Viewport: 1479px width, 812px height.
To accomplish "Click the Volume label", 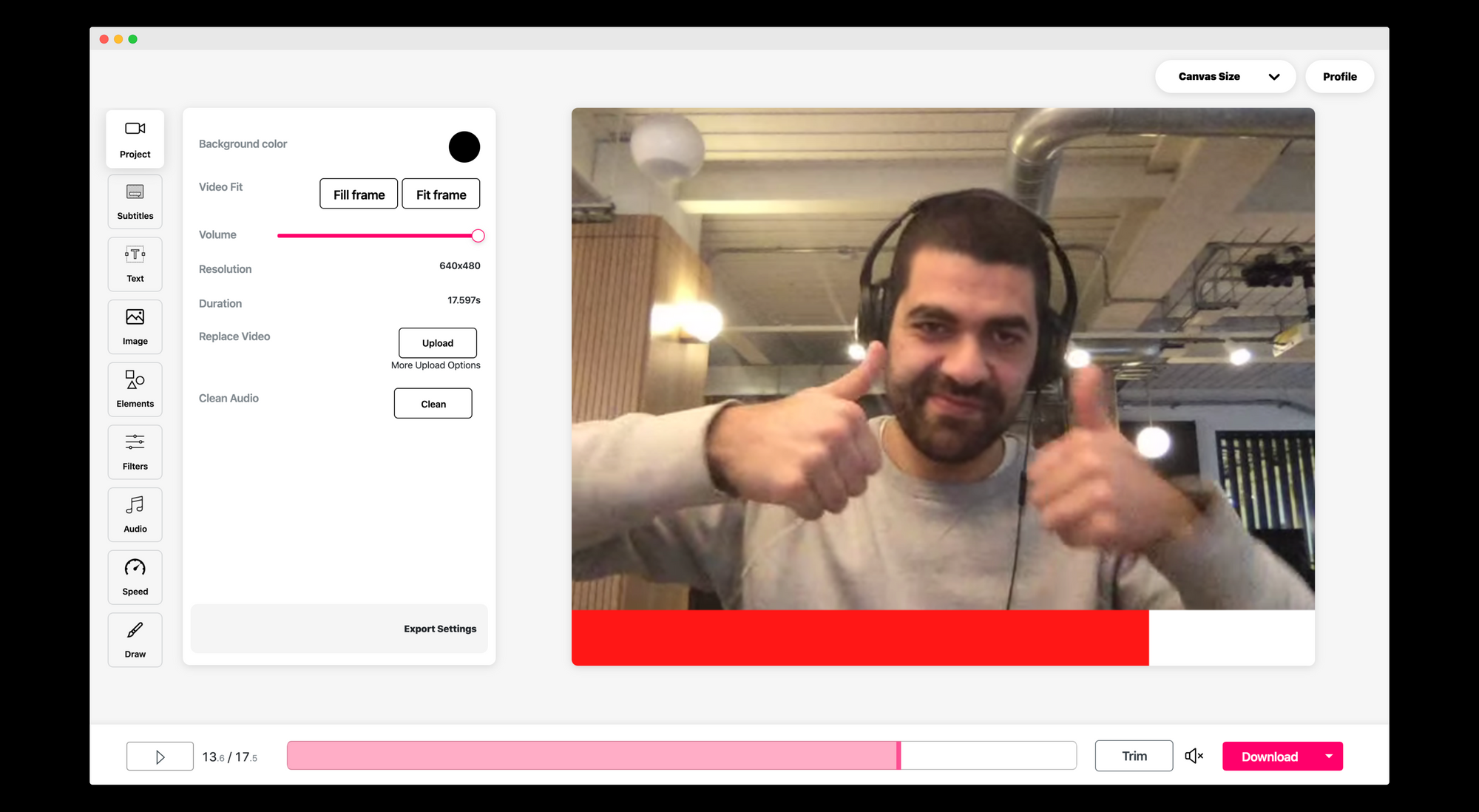I will pos(217,234).
